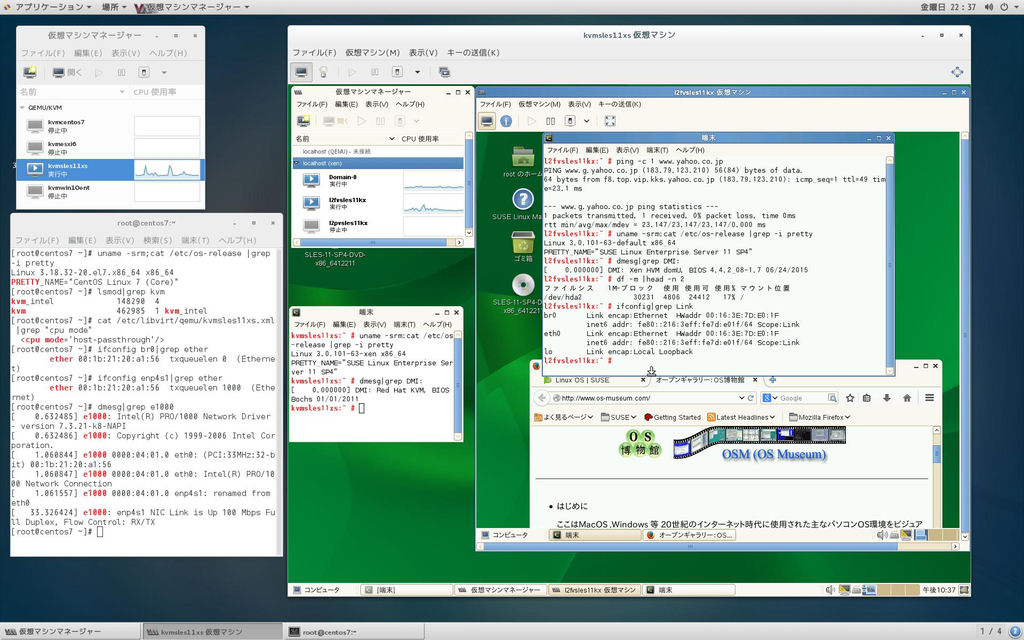Click new VM icon in nested 仮想マシンマネージャー
This screenshot has height=640, width=1024.
coord(304,121)
